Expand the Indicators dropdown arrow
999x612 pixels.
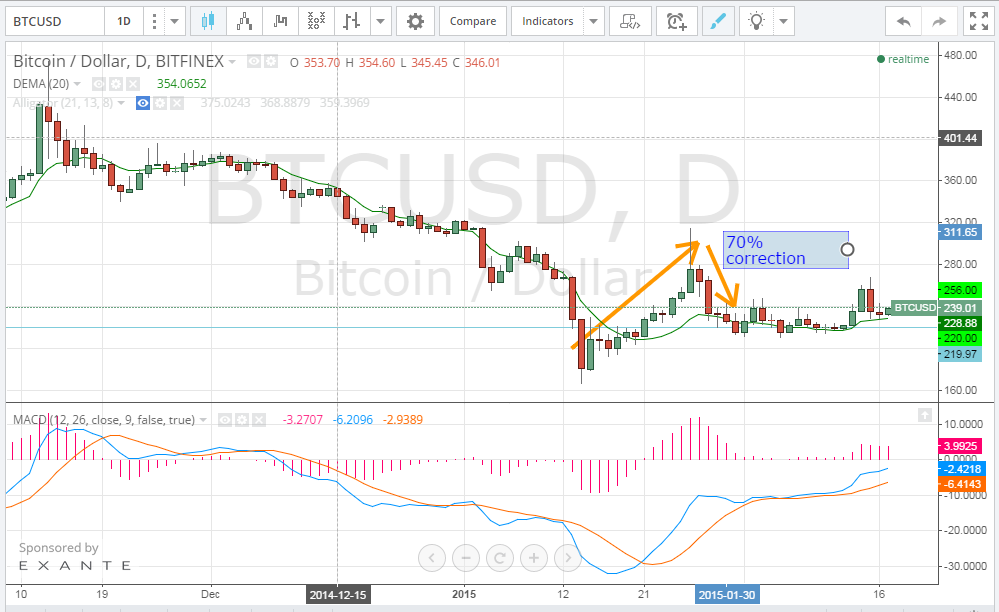[x=592, y=20]
